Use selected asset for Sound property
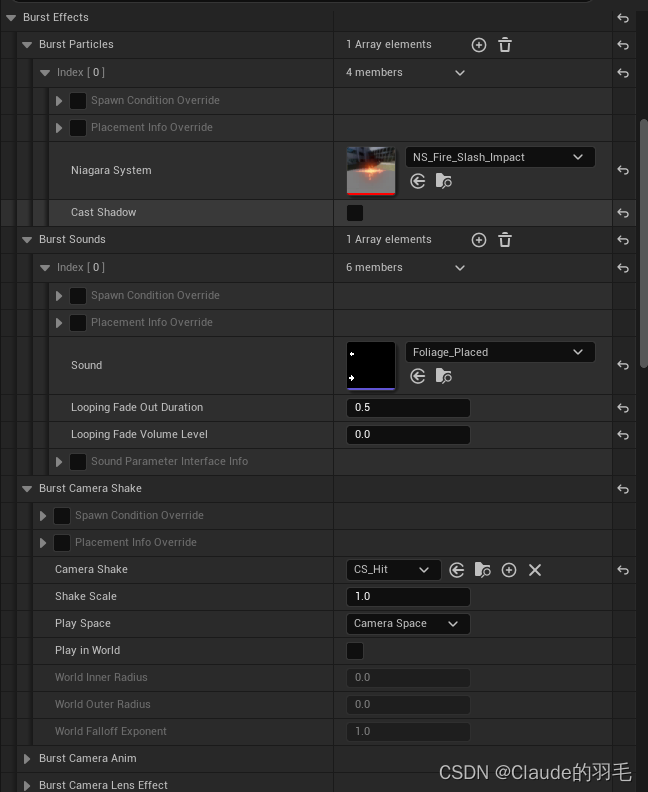 point(418,376)
